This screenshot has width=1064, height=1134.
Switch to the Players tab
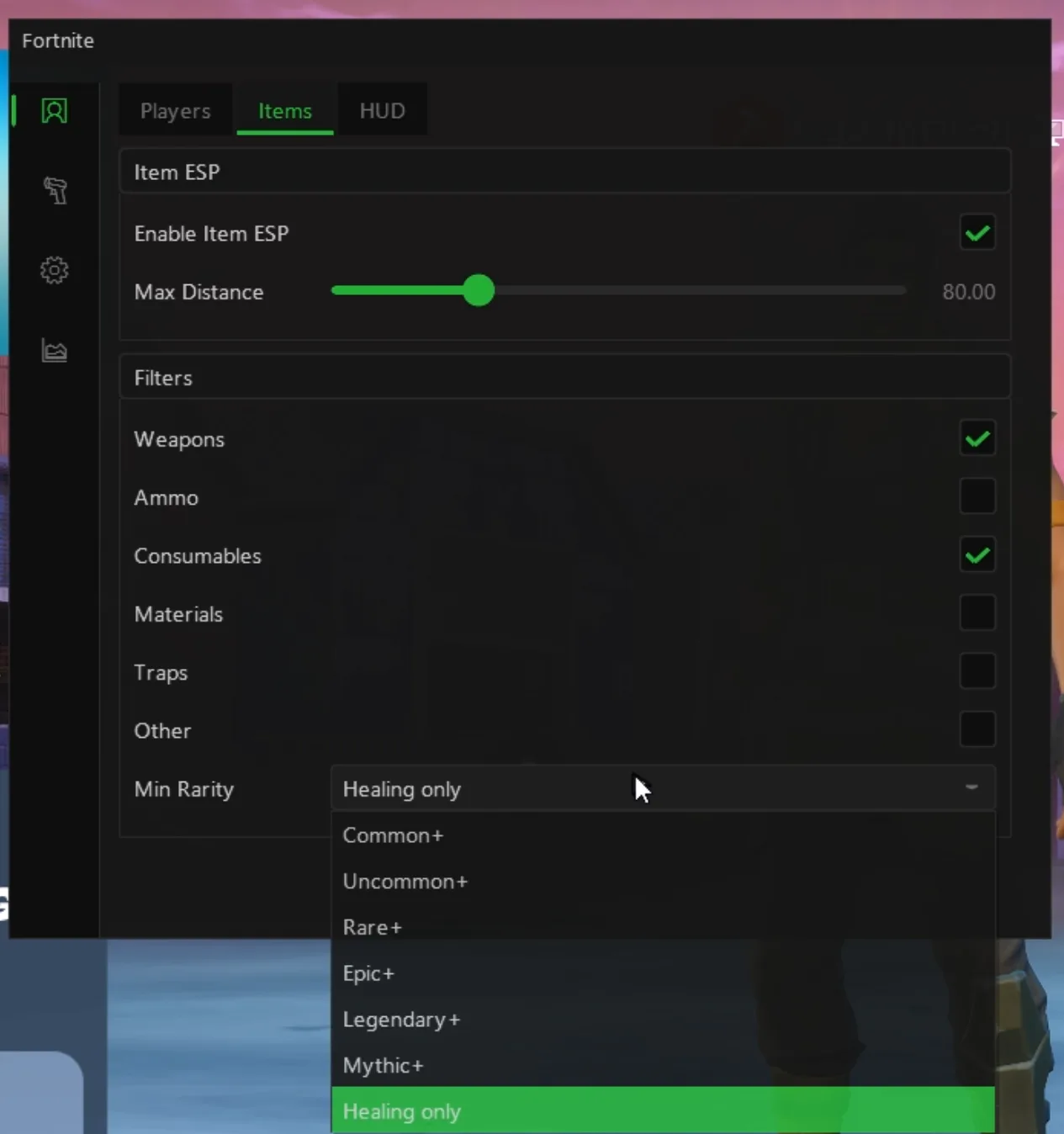coord(175,110)
